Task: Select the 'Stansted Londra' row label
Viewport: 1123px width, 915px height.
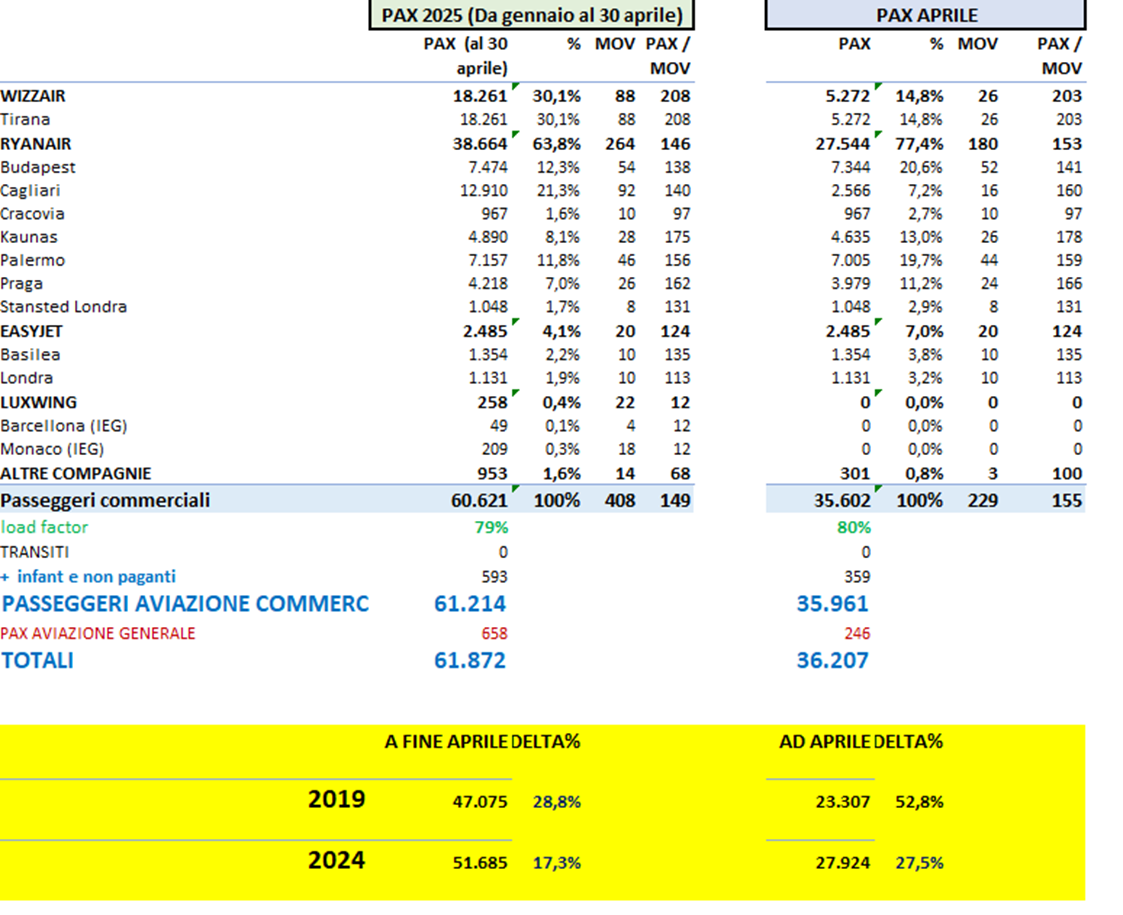Action: tap(64, 307)
